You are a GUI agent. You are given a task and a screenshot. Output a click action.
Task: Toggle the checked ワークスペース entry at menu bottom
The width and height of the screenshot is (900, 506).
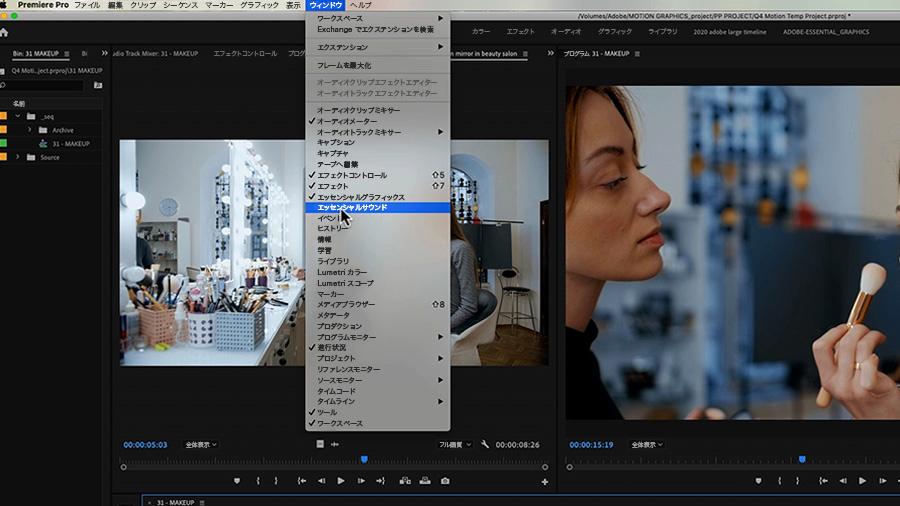(x=378, y=423)
